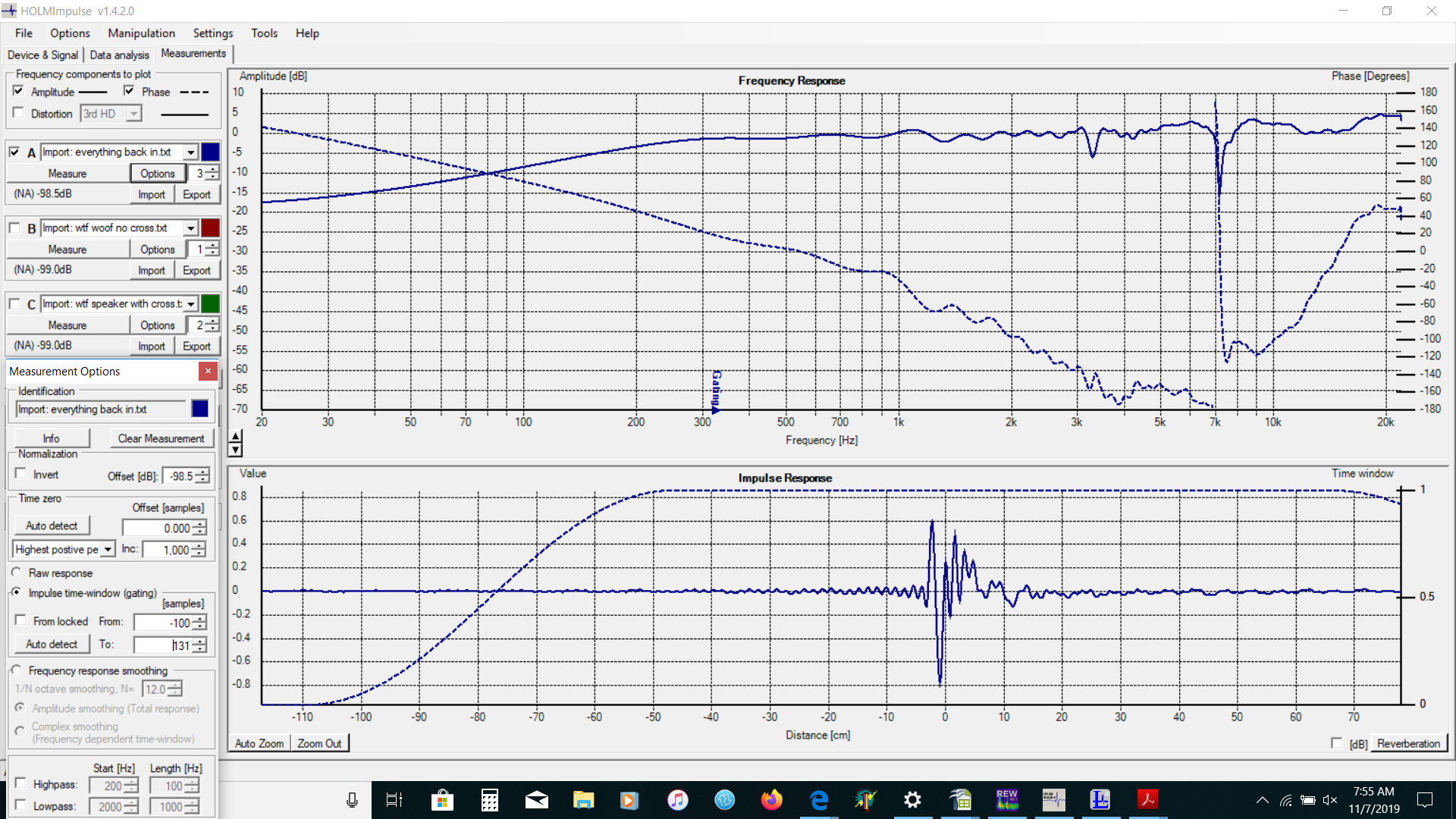Viewport: 1456px width, 819px height.
Task: Adjust the gating To samples stepper
Action: click(x=199, y=645)
